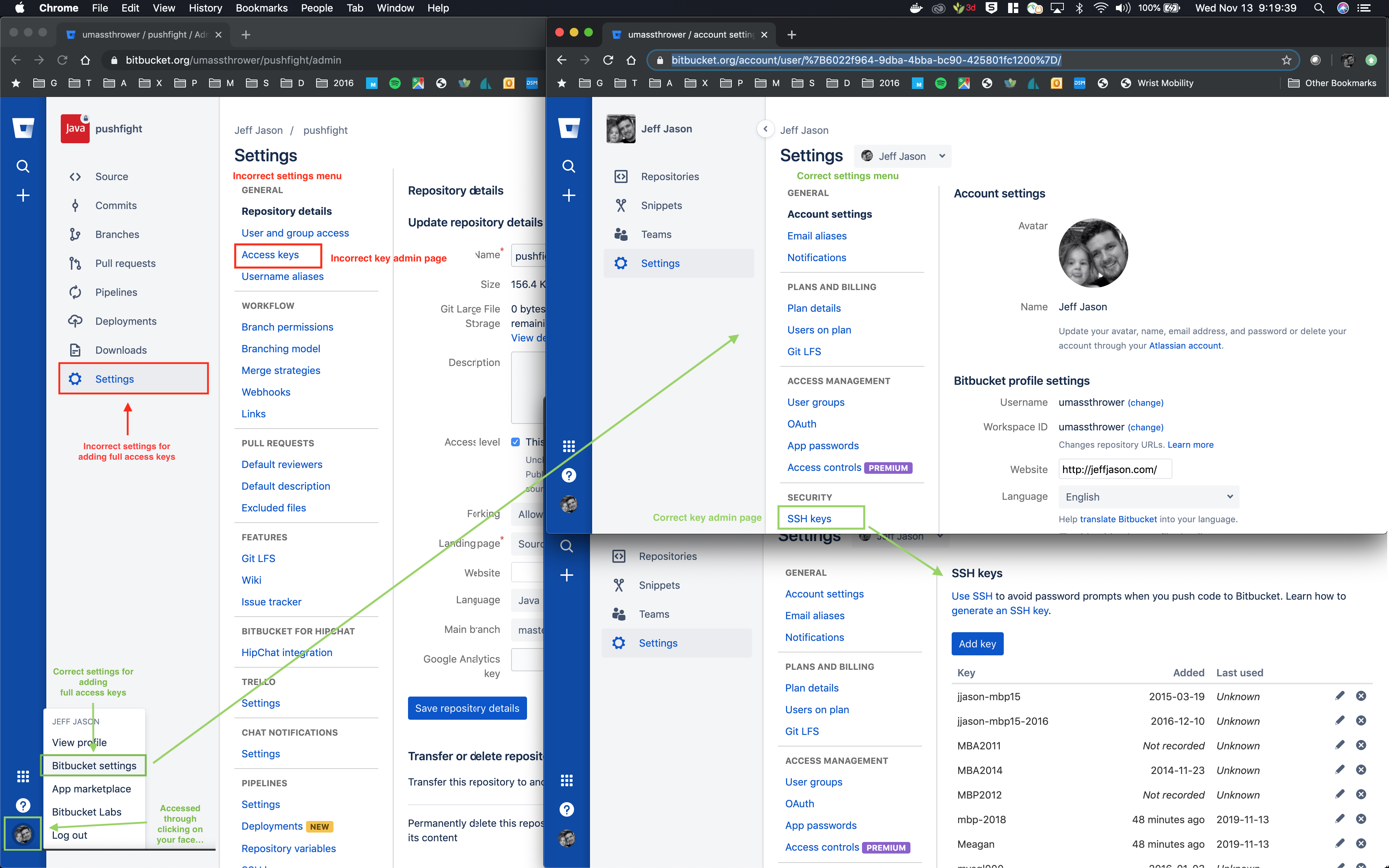Open the Repository variables link
The width and height of the screenshot is (1389, 868).
click(288, 848)
